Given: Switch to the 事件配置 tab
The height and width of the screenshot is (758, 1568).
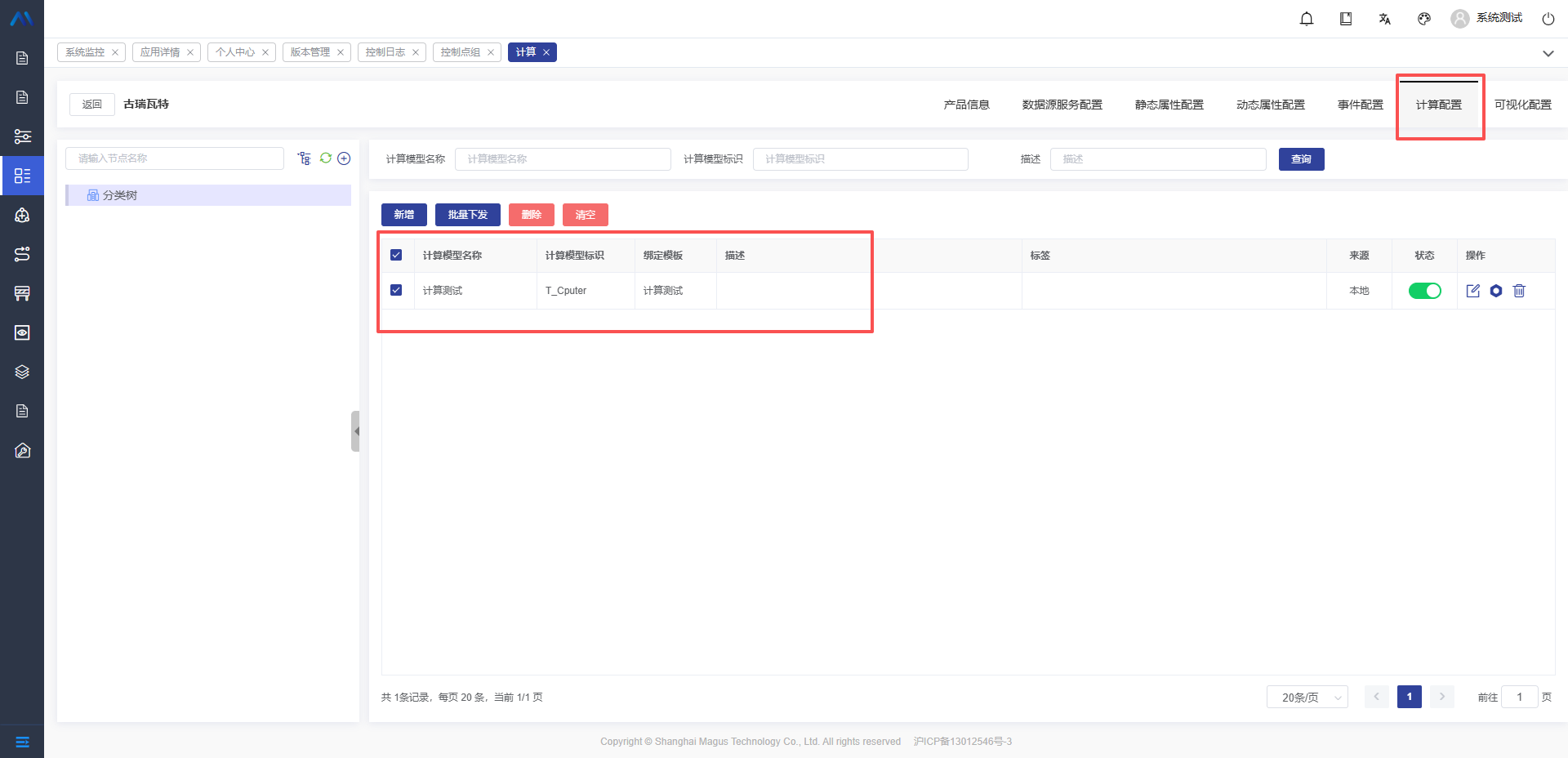Looking at the screenshot, I should click(x=1360, y=105).
